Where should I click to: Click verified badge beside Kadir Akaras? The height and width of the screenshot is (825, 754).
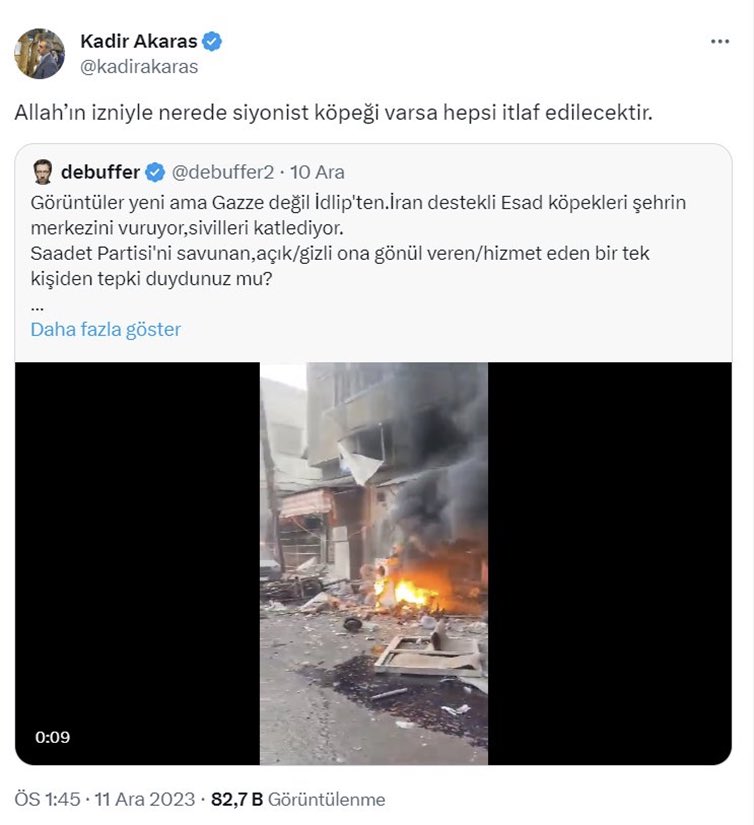[212, 42]
